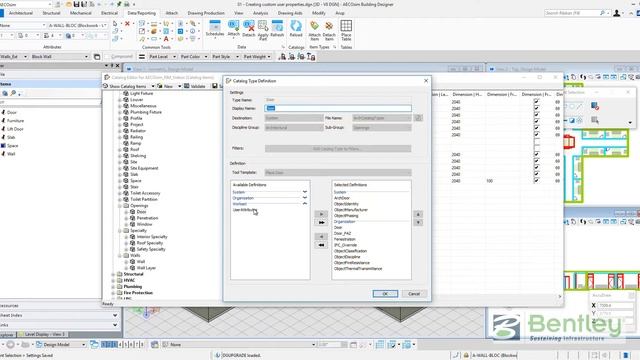
Task: Open the Analysis ribbon tab
Action: point(260,13)
